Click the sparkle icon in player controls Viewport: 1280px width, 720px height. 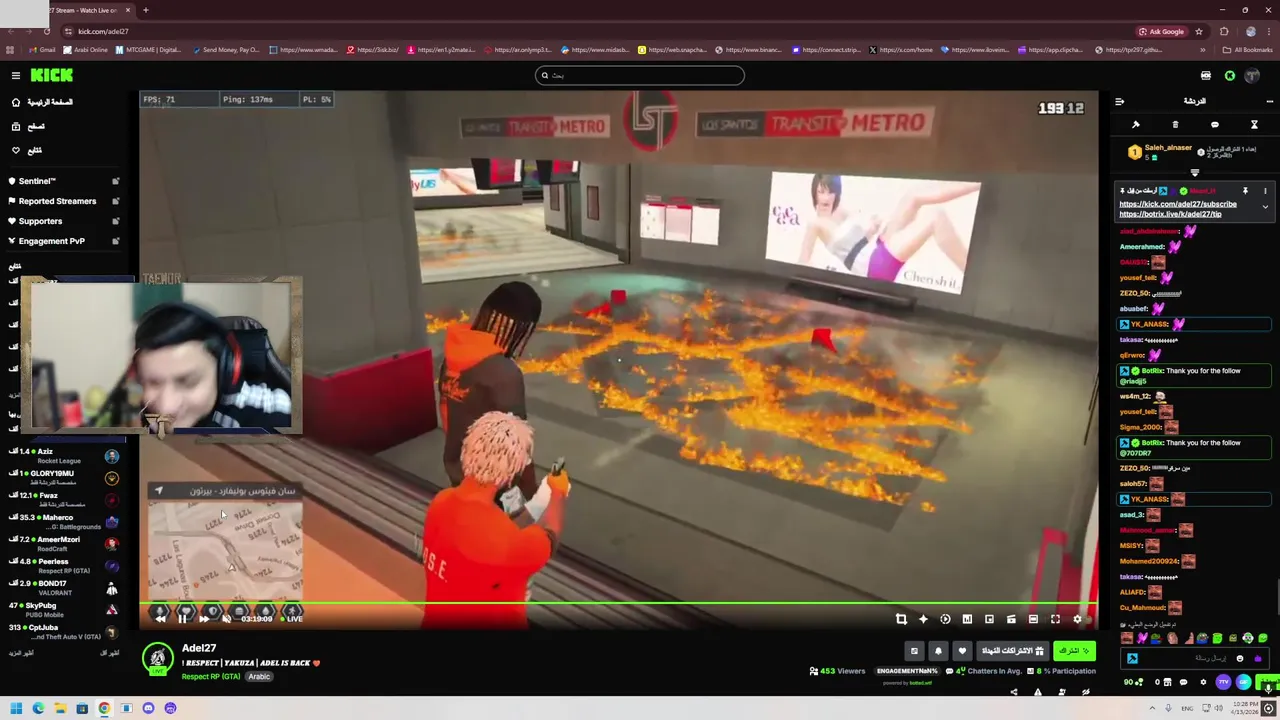923,619
